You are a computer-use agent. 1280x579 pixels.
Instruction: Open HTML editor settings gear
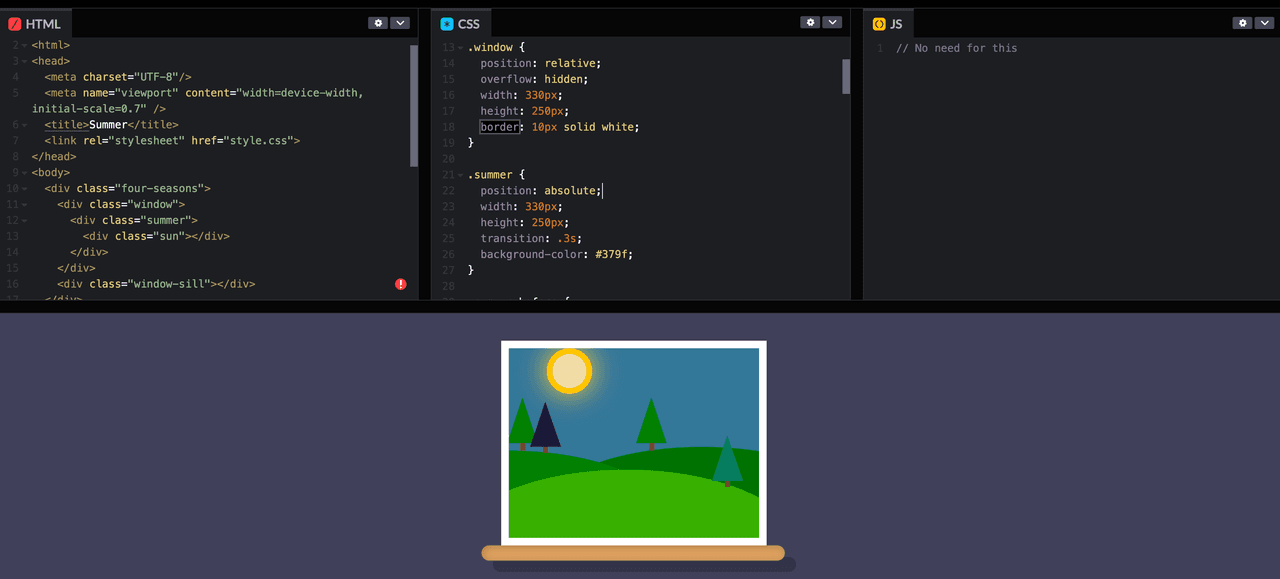(x=378, y=23)
